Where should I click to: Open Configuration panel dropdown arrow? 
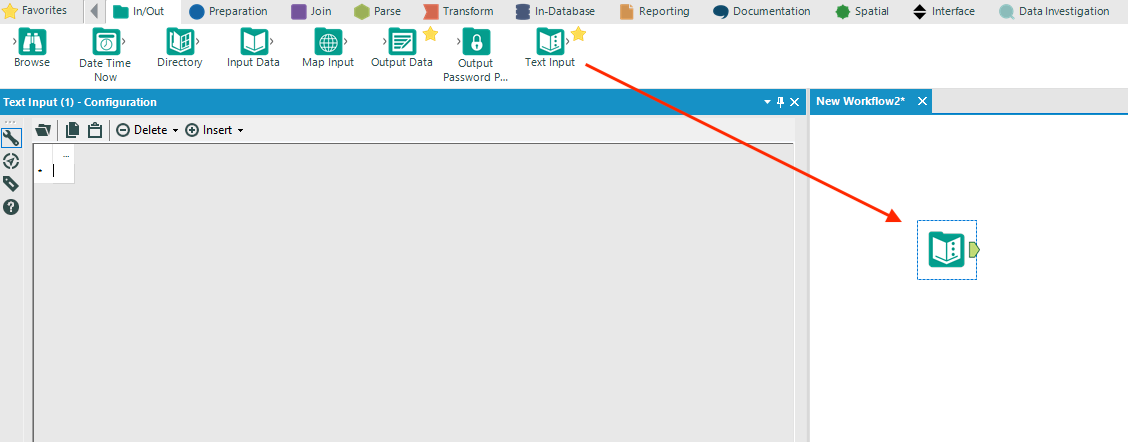click(767, 103)
